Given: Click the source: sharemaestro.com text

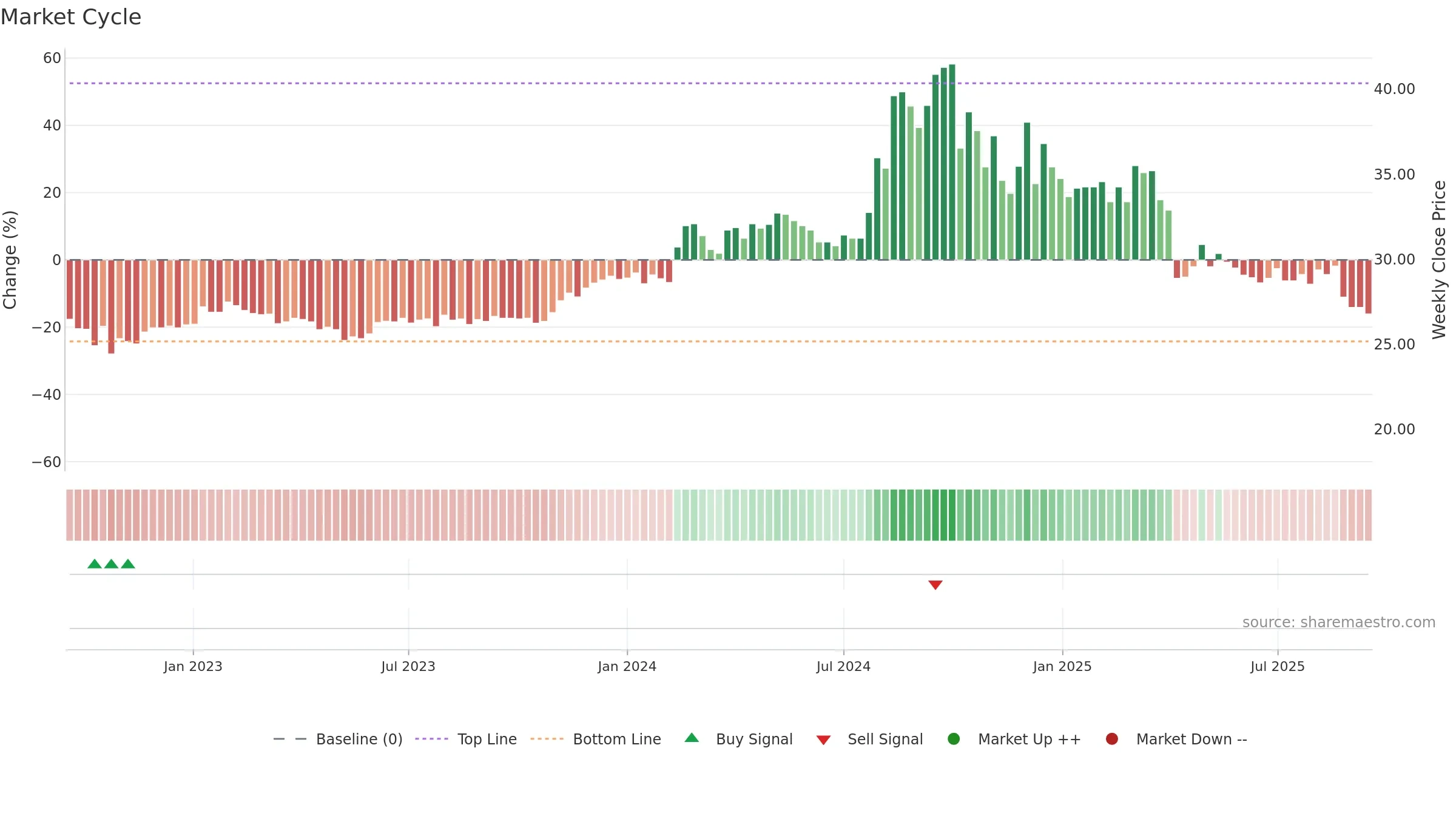Looking at the screenshot, I should (1339, 622).
